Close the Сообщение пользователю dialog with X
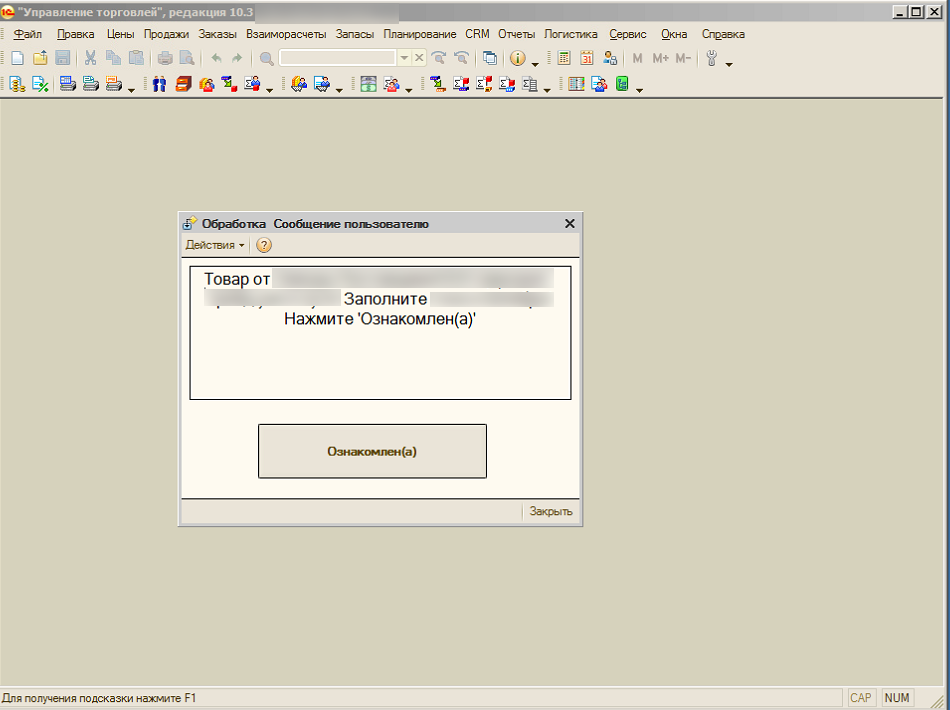The height and width of the screenshot is (710, 950). (570, 224)
